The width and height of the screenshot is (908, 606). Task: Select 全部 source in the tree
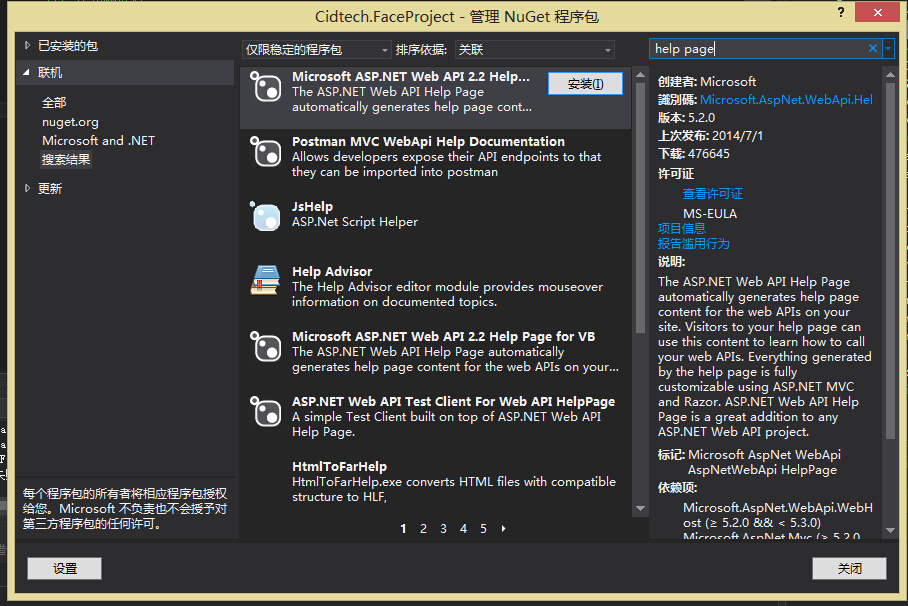pos(54,103)
